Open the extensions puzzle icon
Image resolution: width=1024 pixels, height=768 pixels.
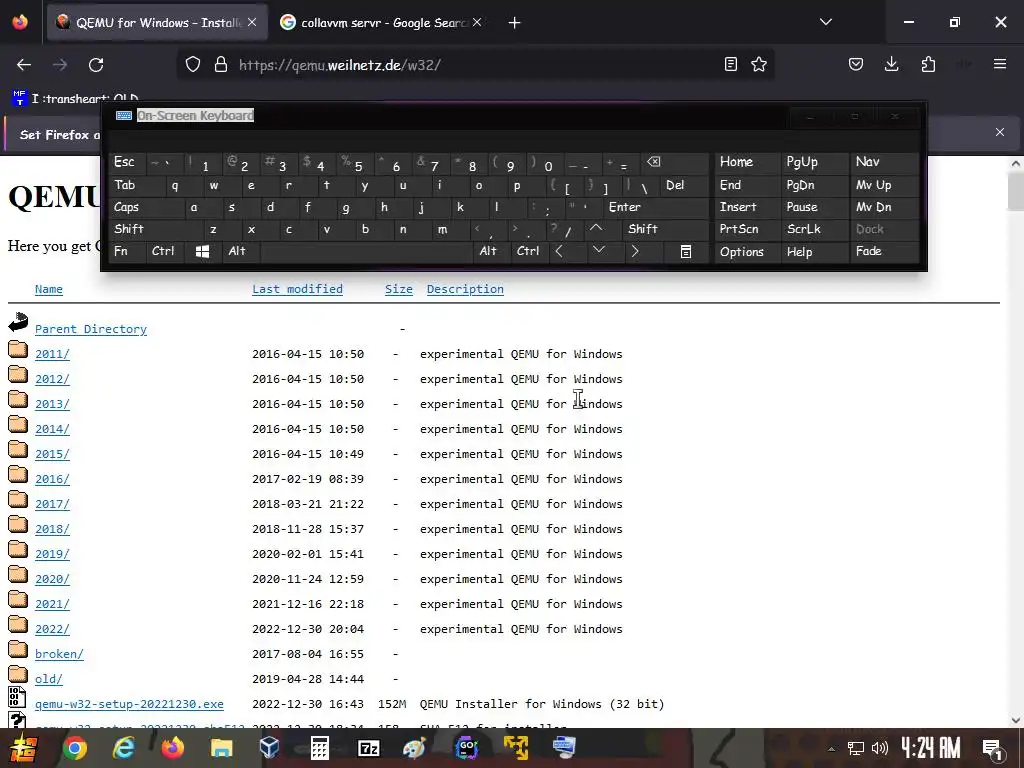pos(928,64)
